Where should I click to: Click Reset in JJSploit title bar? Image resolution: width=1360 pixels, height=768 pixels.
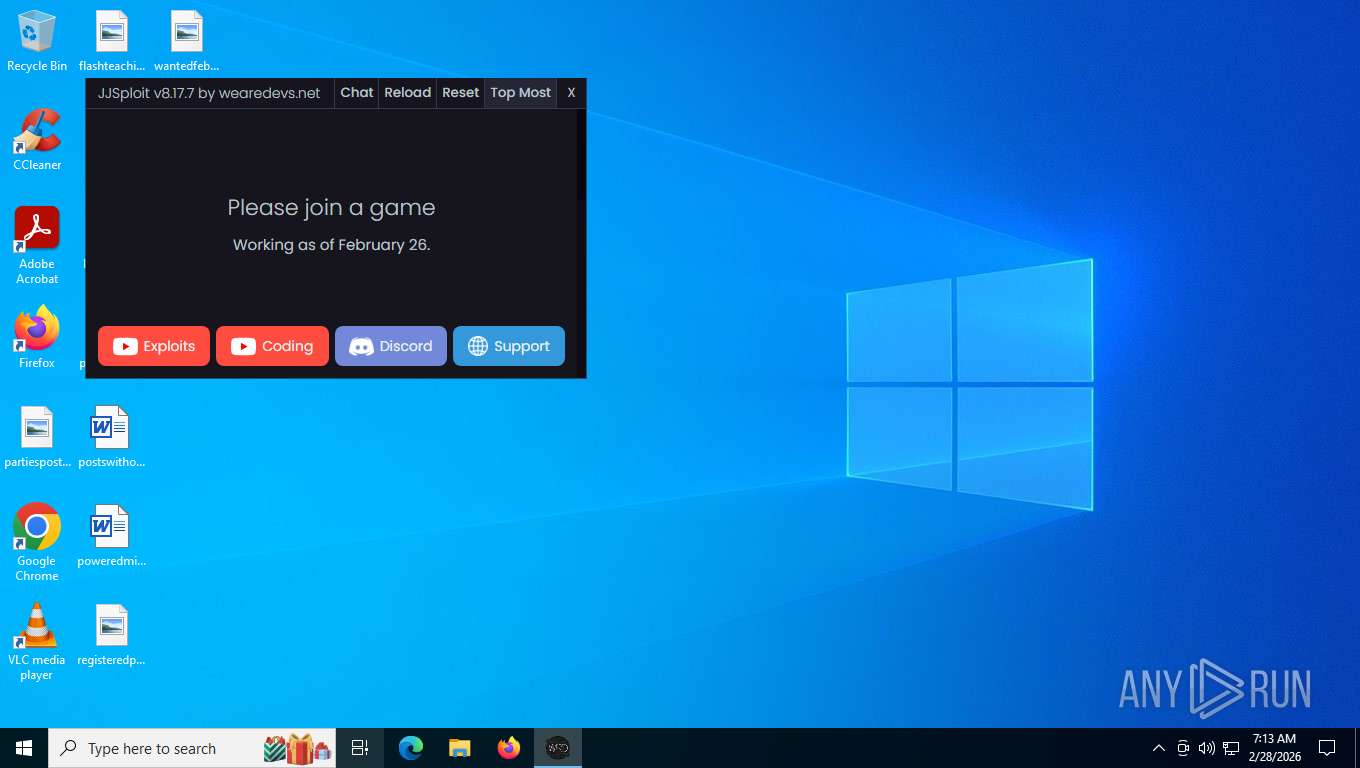(461, 92)
